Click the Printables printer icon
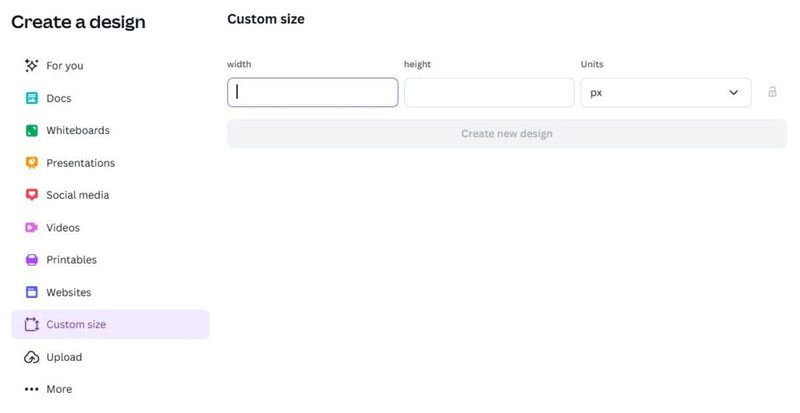The height and width of the screenshot is (413, 800). click(x=31, y=260)
